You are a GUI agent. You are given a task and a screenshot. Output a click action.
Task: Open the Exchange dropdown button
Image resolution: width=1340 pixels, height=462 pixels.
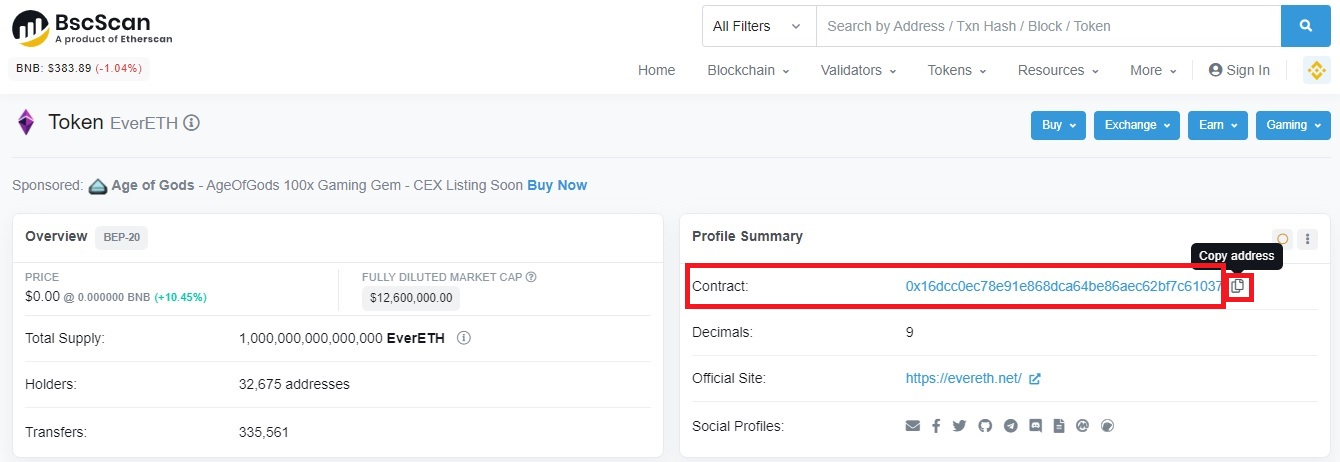pyautogui.click(x=1137, y=125)
